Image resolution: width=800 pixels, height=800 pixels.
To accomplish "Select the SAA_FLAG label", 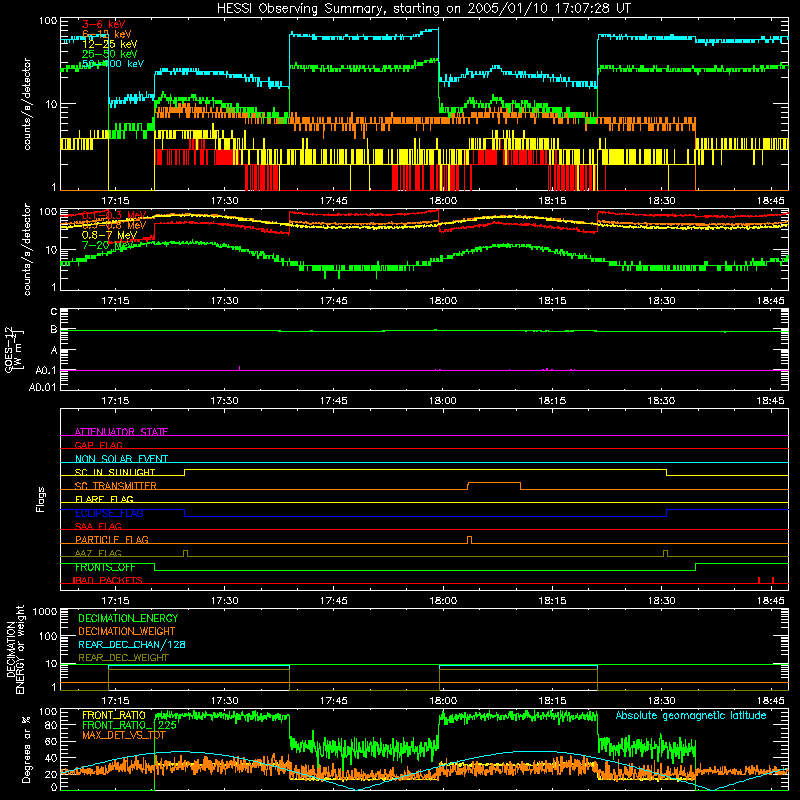I will point(98,526).
